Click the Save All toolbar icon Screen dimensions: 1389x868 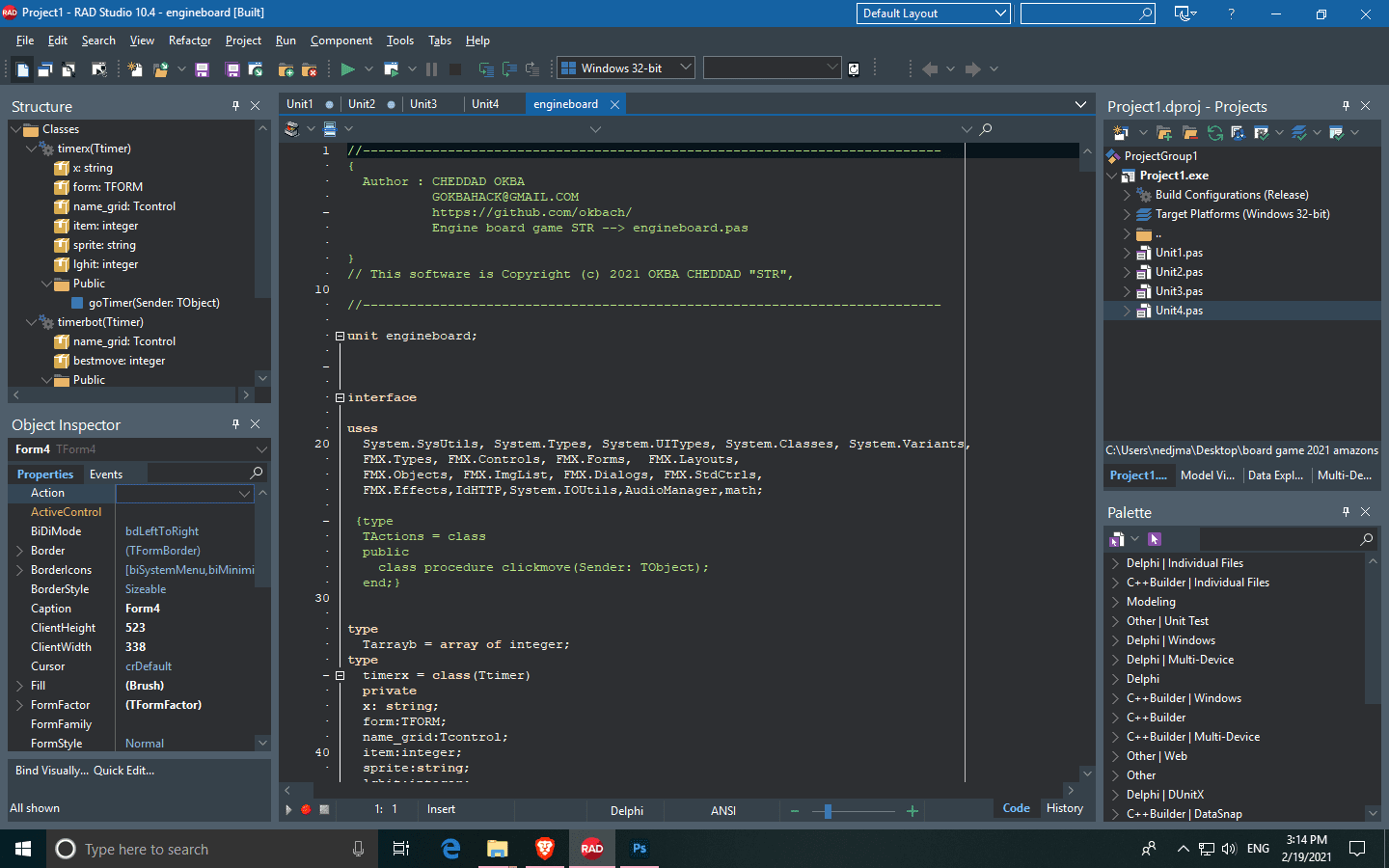coord(232,69)
